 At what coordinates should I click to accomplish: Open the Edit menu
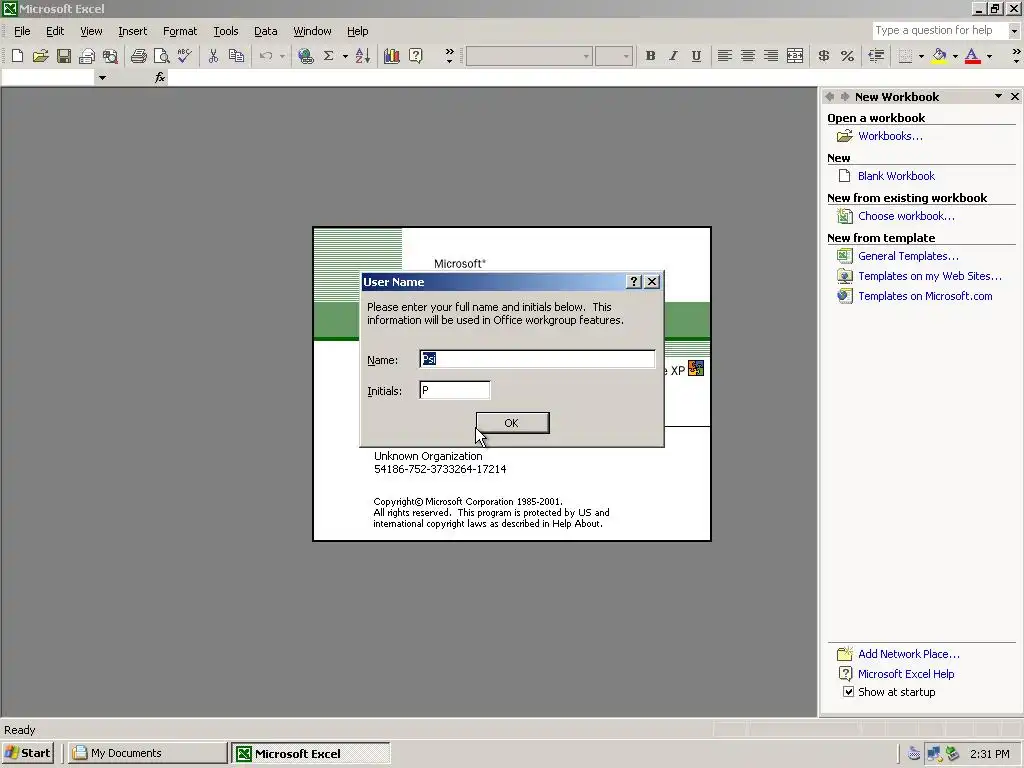[x=55, y=31]
